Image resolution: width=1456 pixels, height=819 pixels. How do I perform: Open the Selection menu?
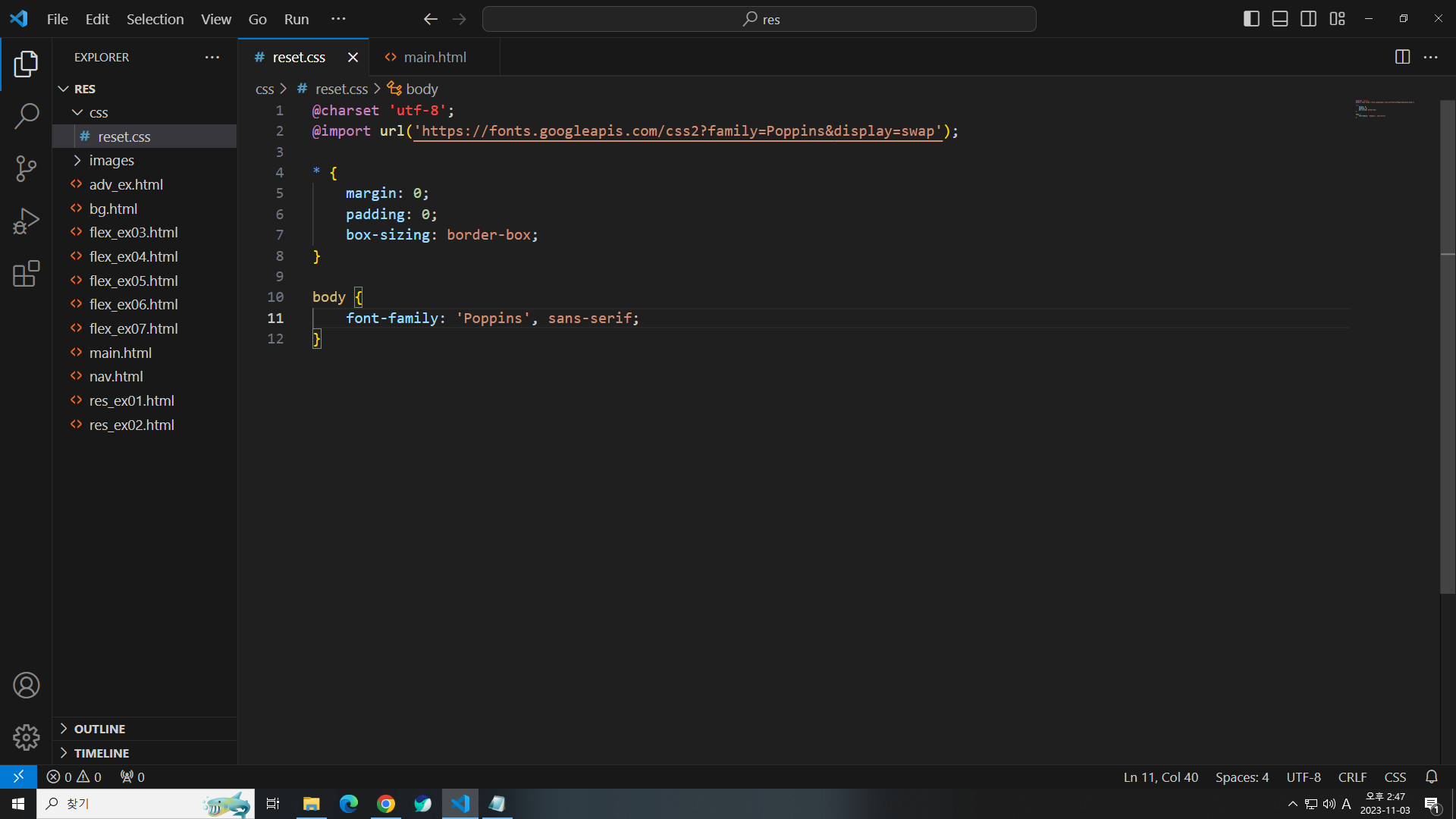[x=155, y=19]
